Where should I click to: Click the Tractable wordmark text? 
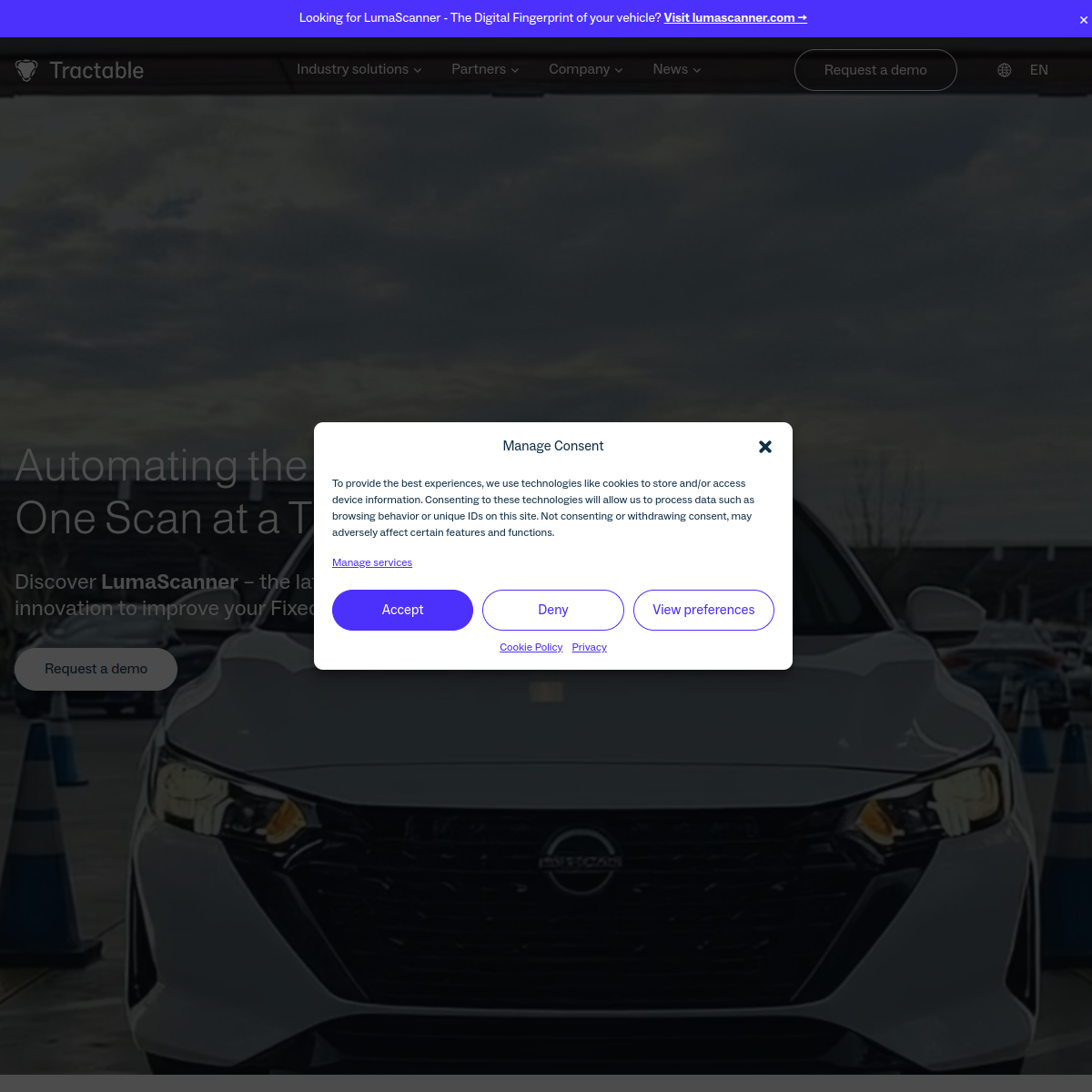[96, 70]
